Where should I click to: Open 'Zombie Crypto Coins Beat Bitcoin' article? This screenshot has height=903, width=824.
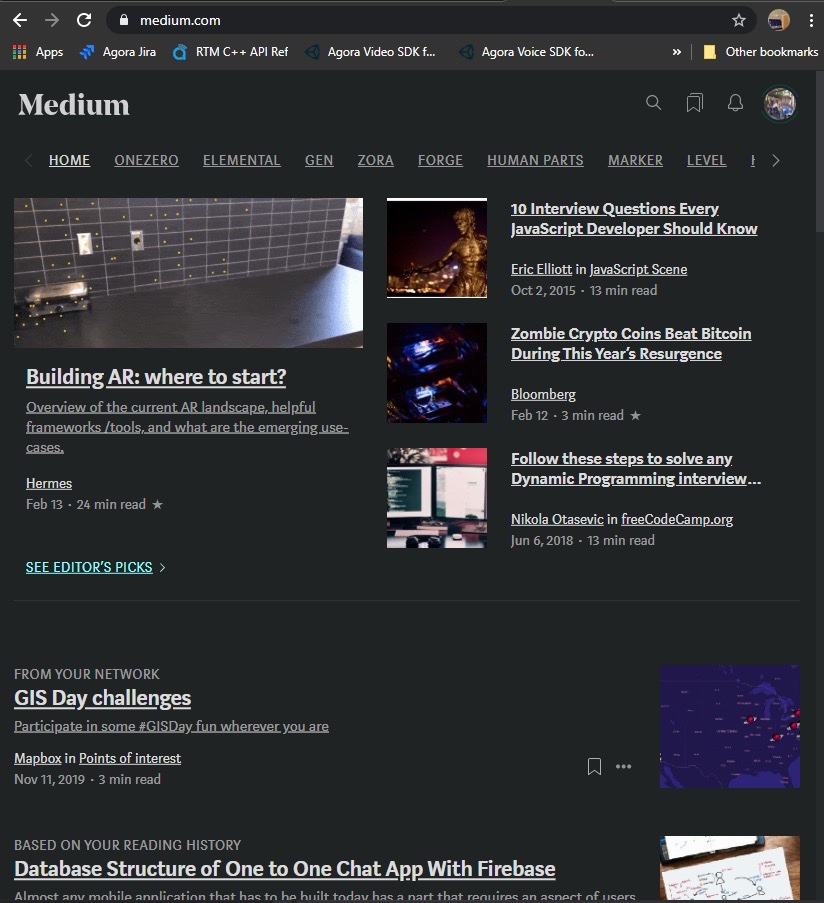coord(631,343)
